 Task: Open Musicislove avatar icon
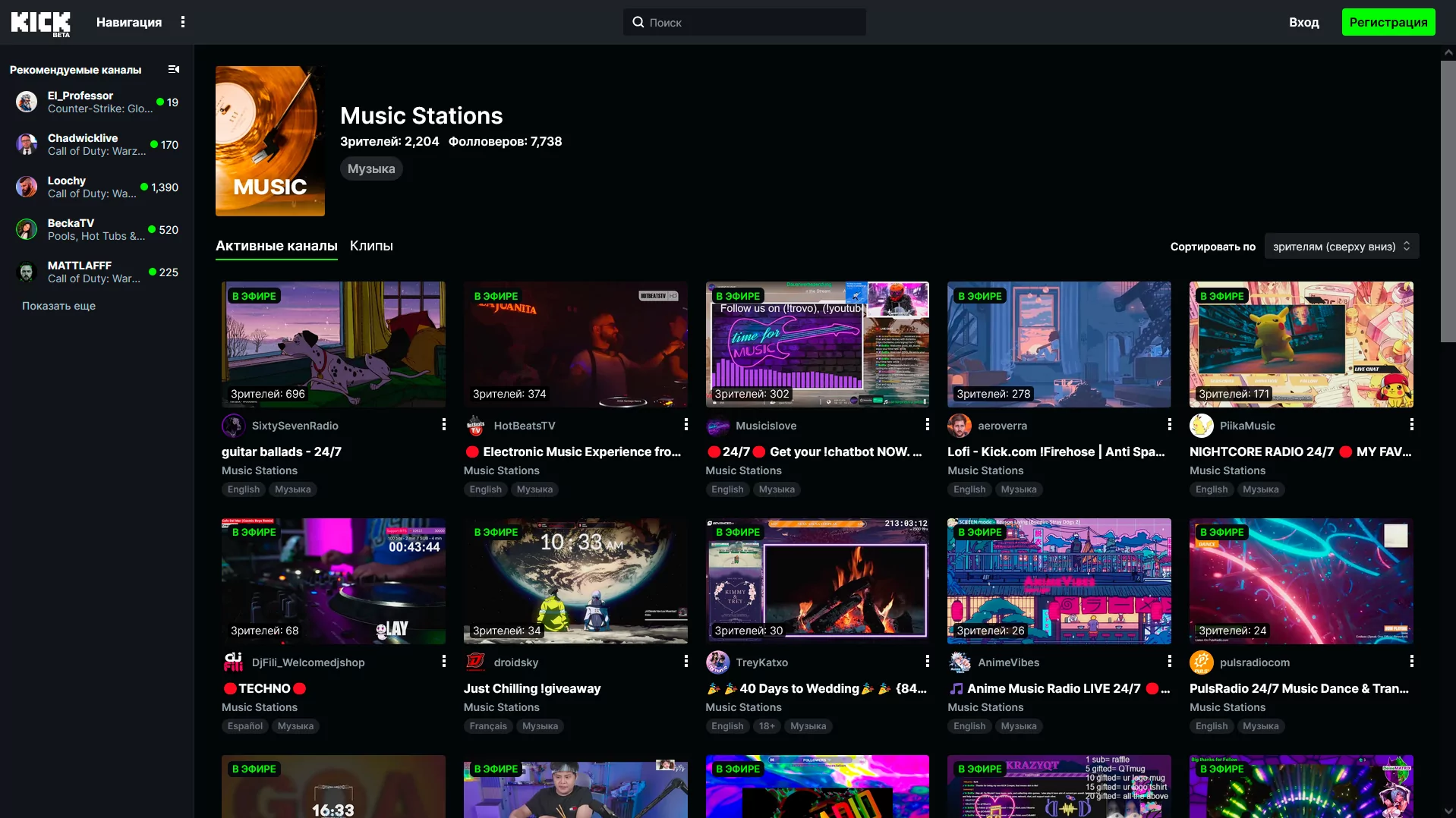[718, 426]
